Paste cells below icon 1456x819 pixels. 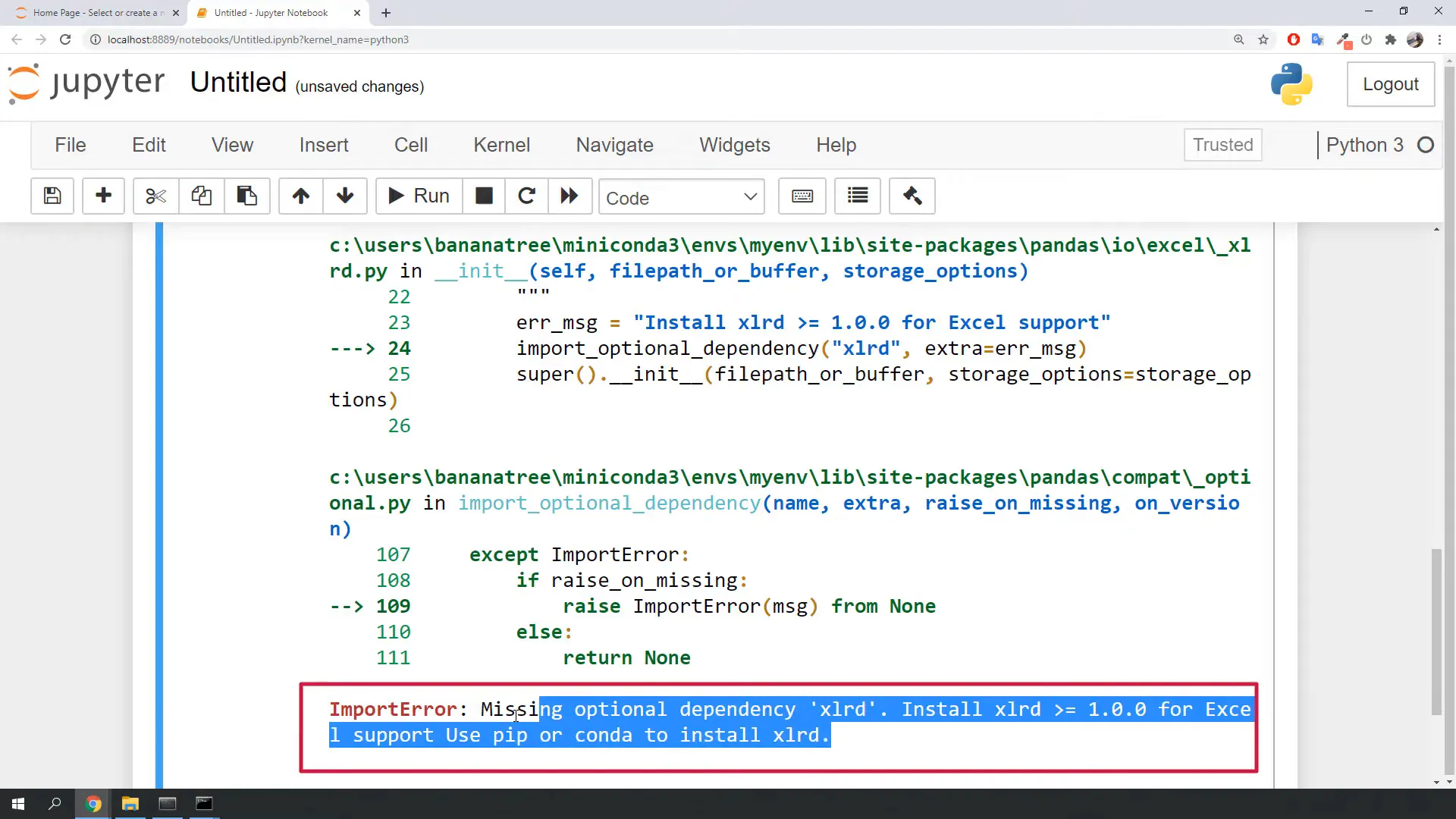coord(246,196)
